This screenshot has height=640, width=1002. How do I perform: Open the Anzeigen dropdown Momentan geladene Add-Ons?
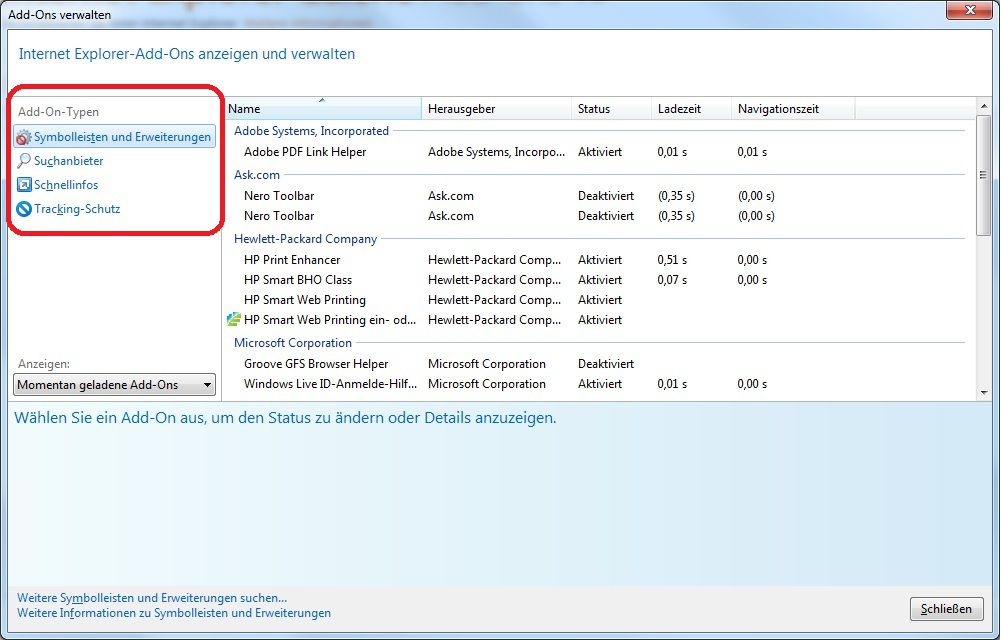[114, 385]
